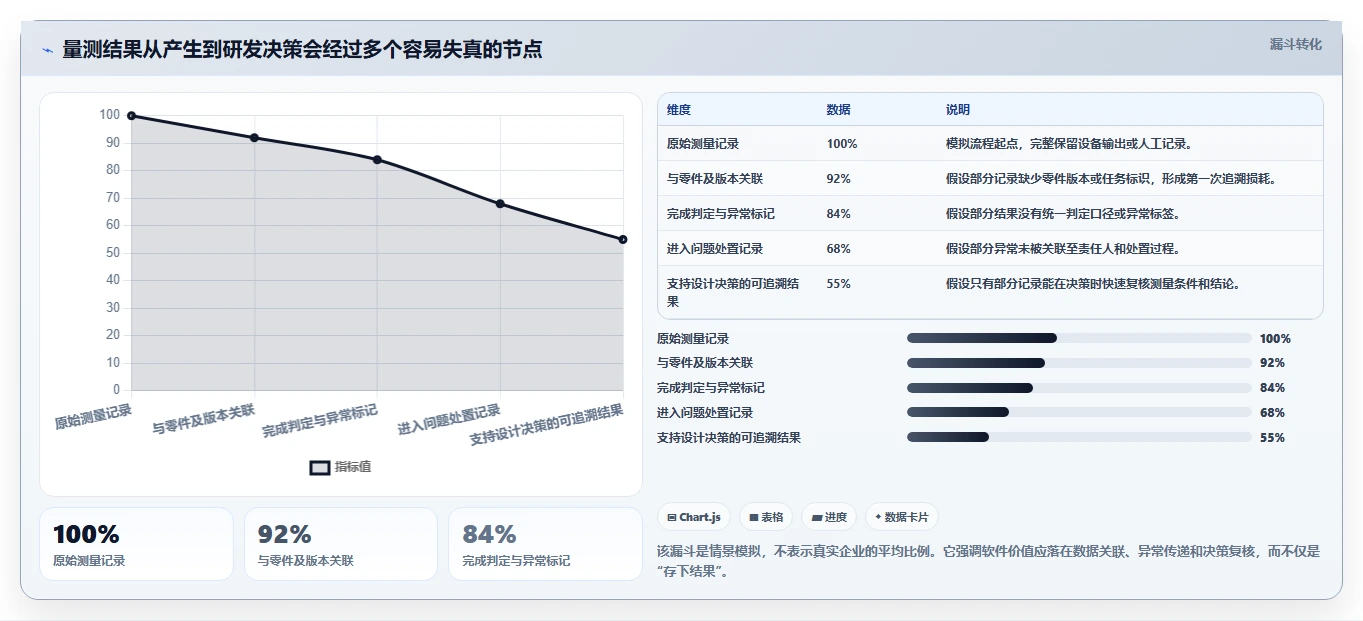Click the Chart.js tag
This screenshot has width=1363, height=621.
point(694,517)
